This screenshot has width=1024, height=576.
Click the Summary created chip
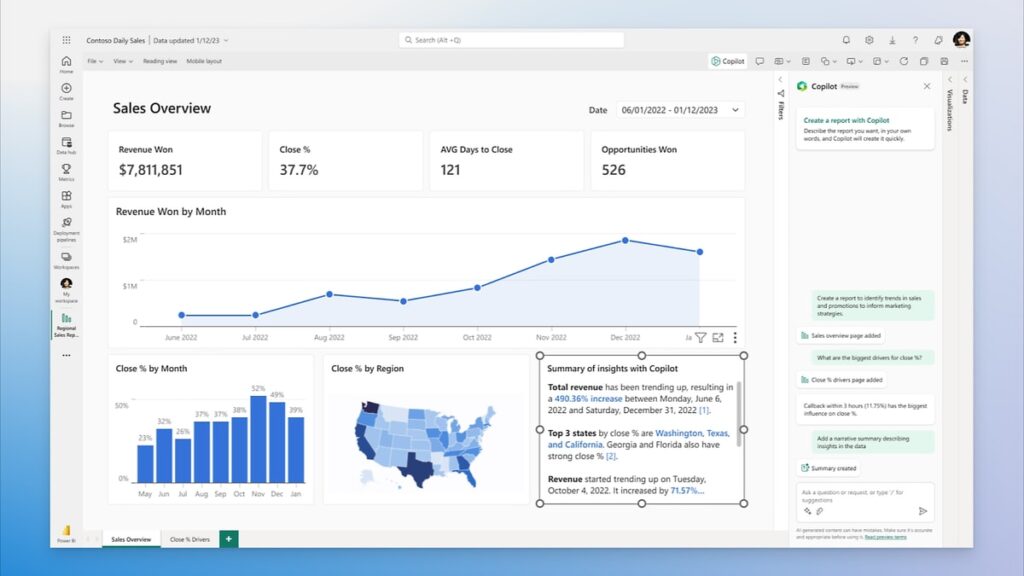coord(829,468)
